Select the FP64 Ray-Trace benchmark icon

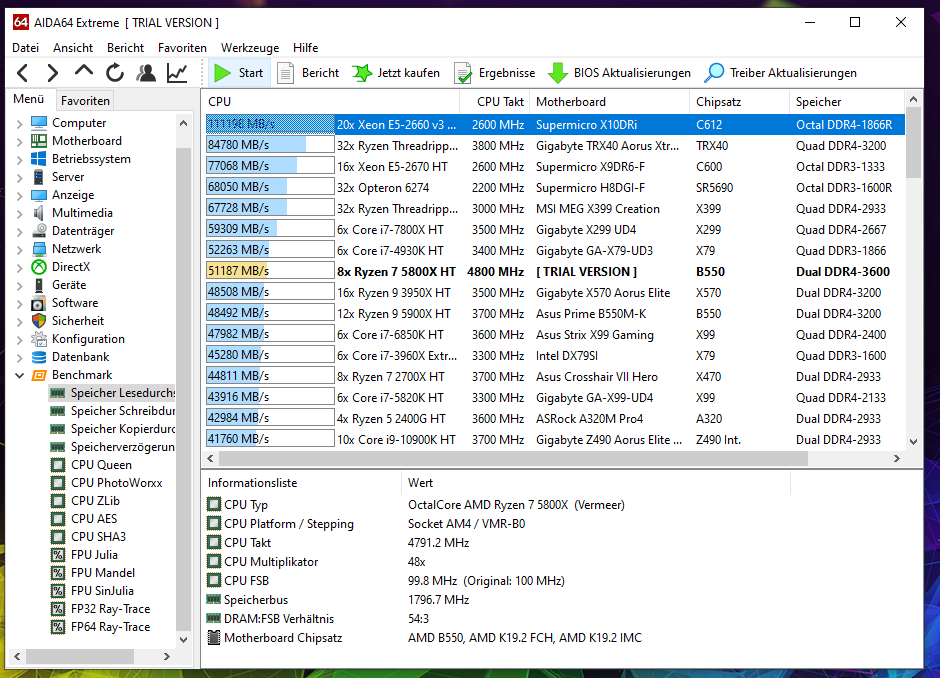pyautogui.click(x=58, y=626)
